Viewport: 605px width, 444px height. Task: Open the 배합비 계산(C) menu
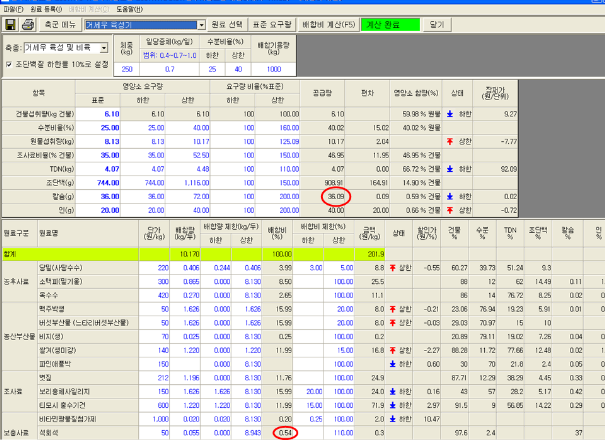pos(89,9)
